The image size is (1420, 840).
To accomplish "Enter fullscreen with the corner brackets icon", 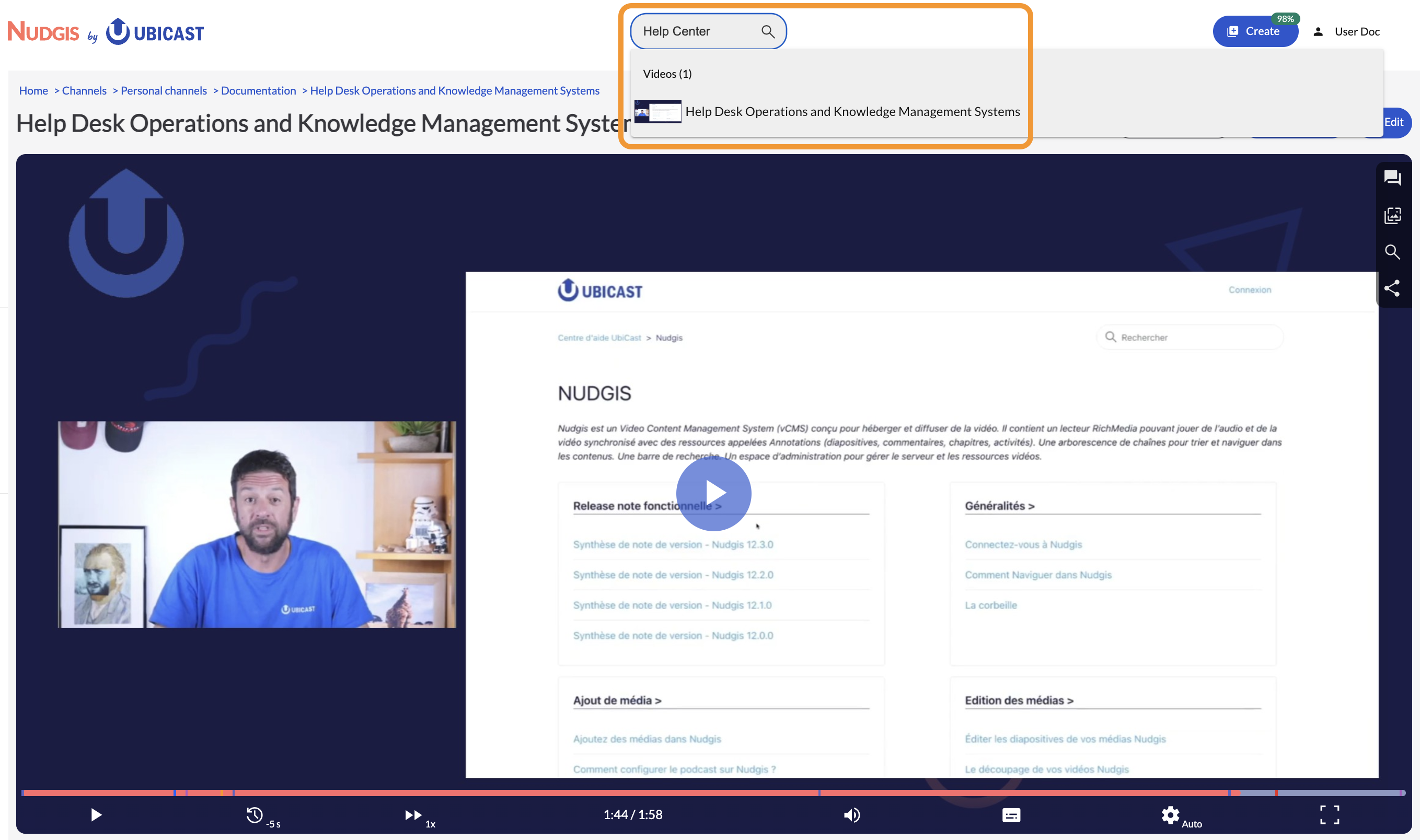I will (x=1330, y=815).
